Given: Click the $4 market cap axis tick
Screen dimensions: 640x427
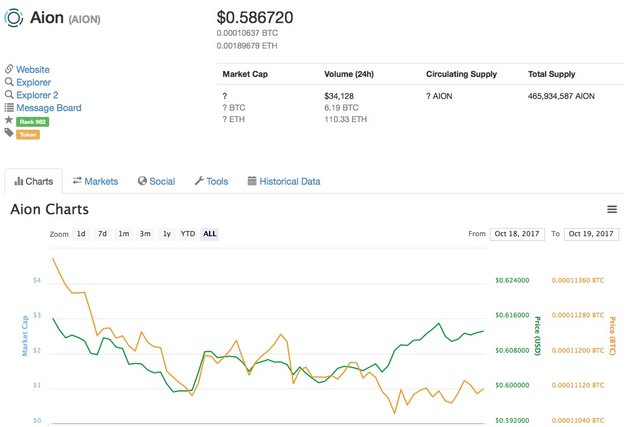Looking at the screenshot, I should (x=37, y=280).
